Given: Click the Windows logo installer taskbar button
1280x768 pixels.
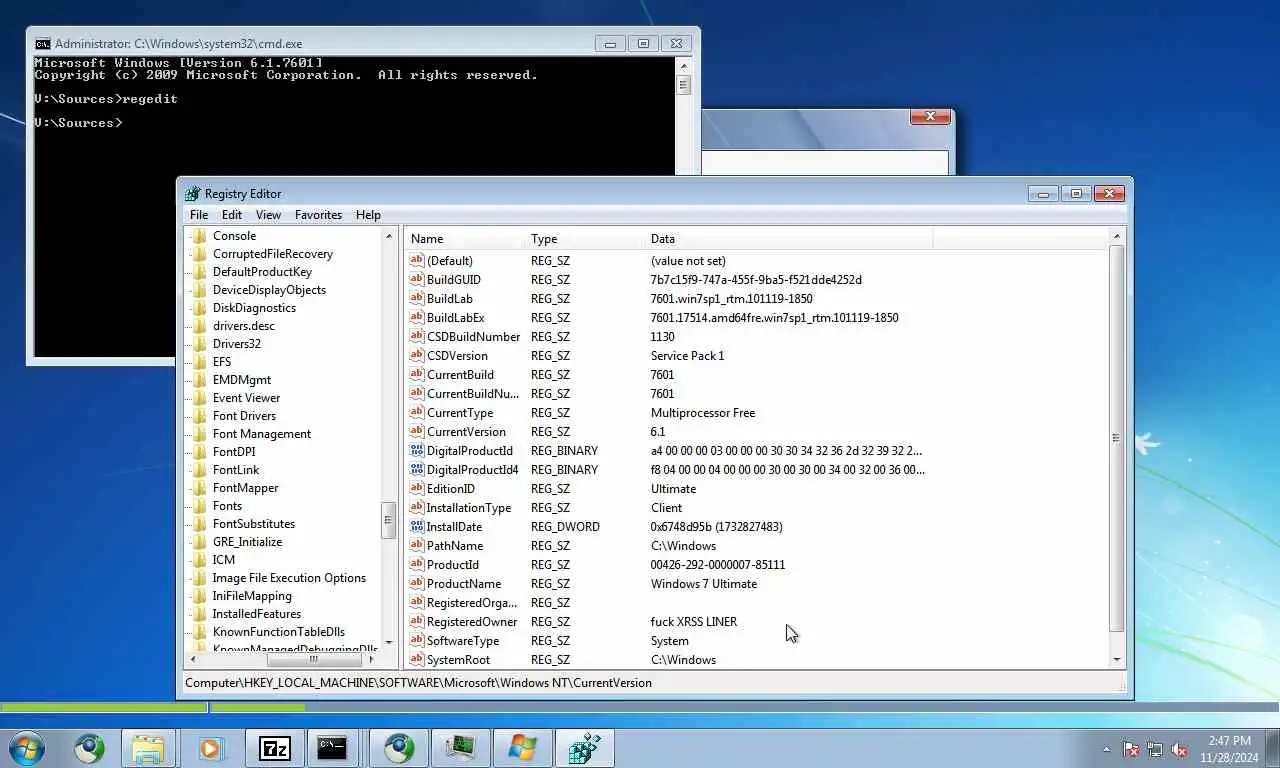Looking at the screenshot, I should (x=522, y=748).
